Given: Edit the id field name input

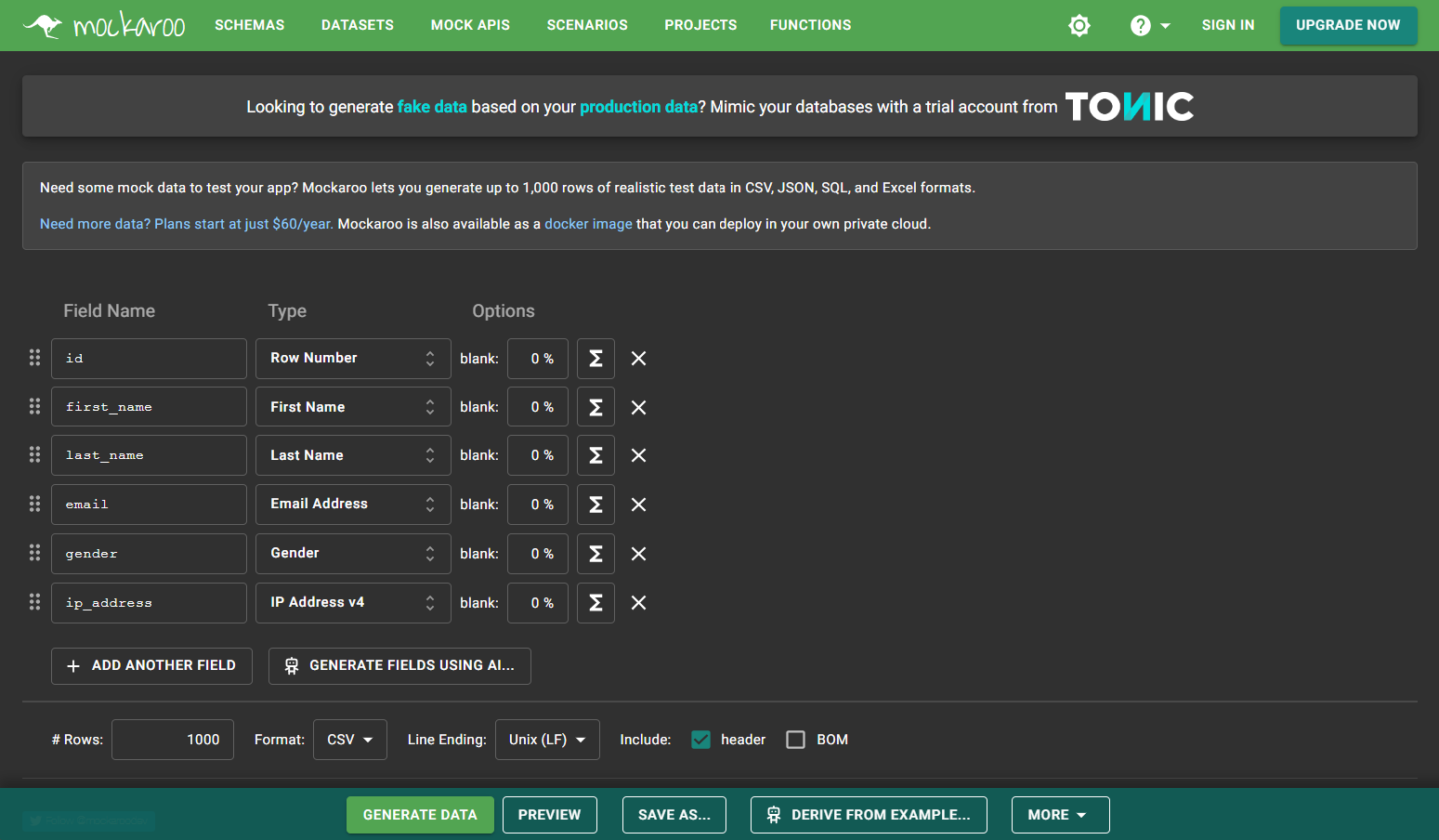Looking at the screenshot, I should click(149, 358).
